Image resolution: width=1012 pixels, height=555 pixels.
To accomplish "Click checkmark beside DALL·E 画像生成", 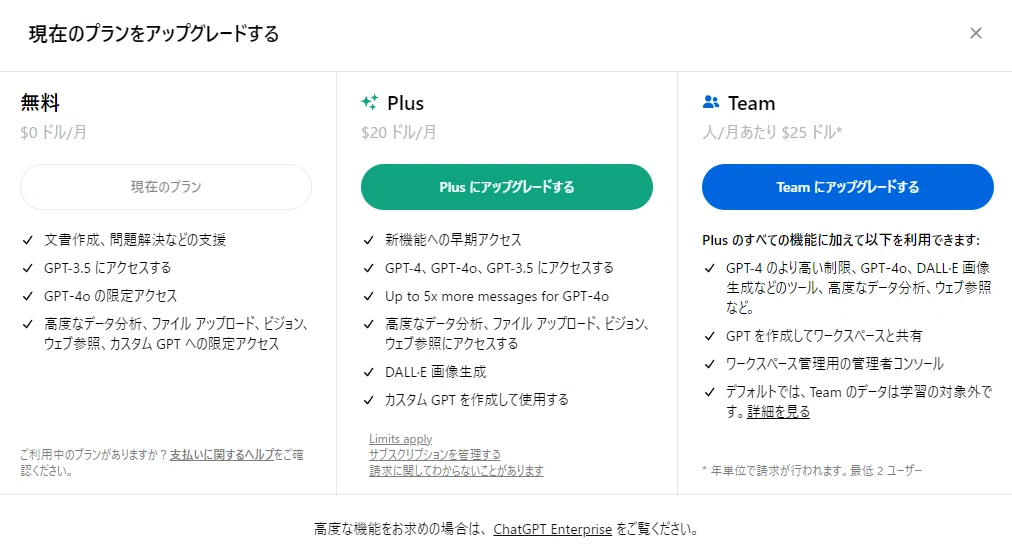I will (x=369, y=372).
